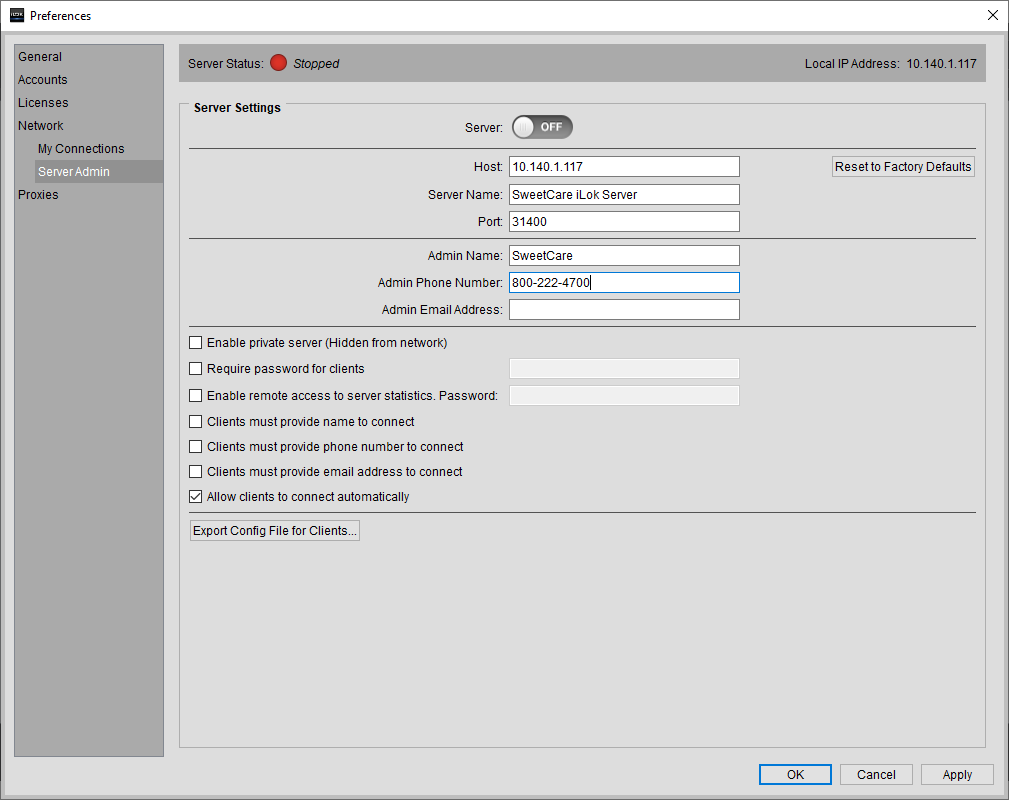Viewport: 1009px width, 800px height.
Task: Toggle the Server switch to ON
Action: click(x=542, y=127)
